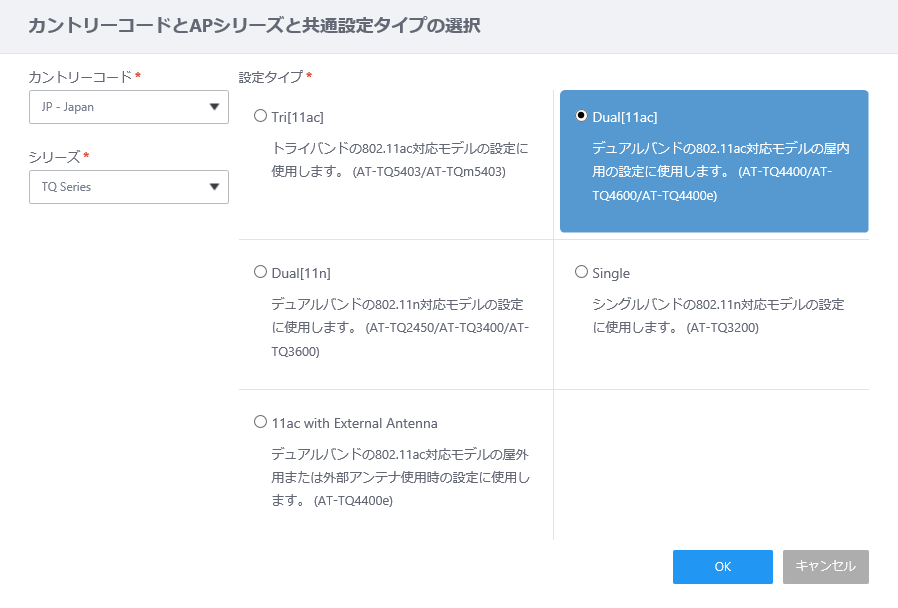Click the AT-TQ5403/AT-TQm5403 description text

400,160
